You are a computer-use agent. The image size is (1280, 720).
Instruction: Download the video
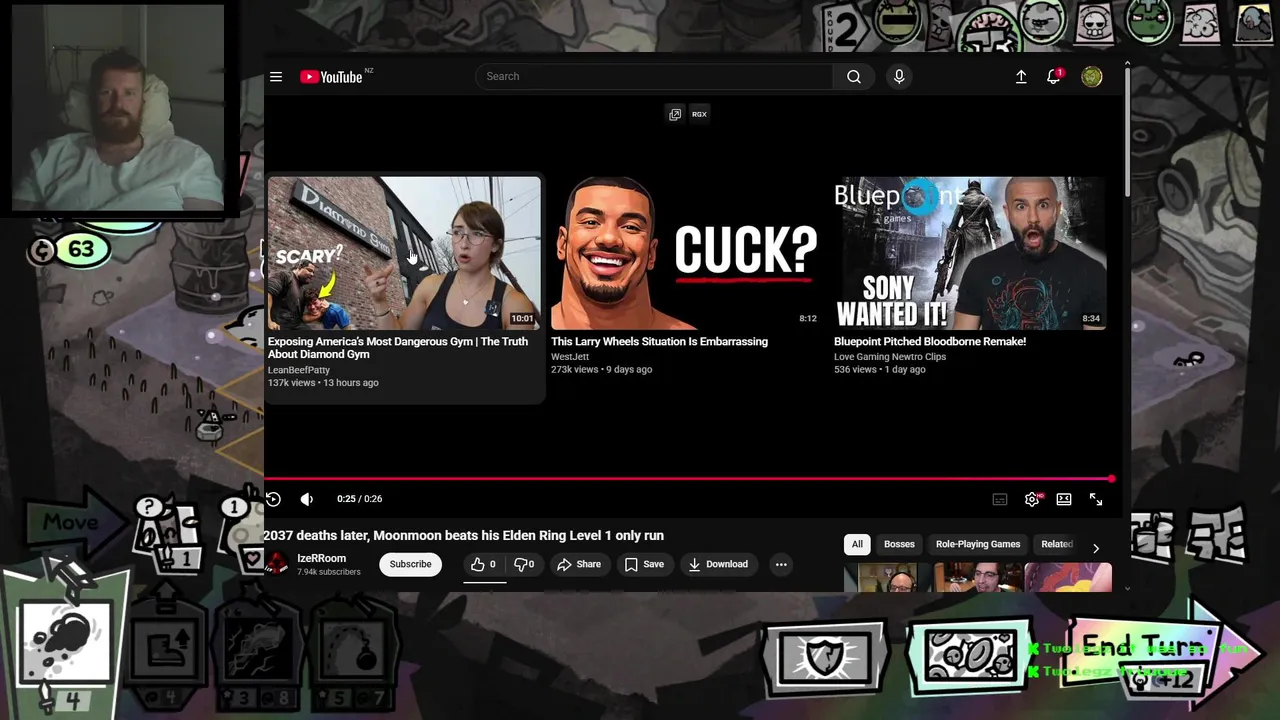coord(718,564)
